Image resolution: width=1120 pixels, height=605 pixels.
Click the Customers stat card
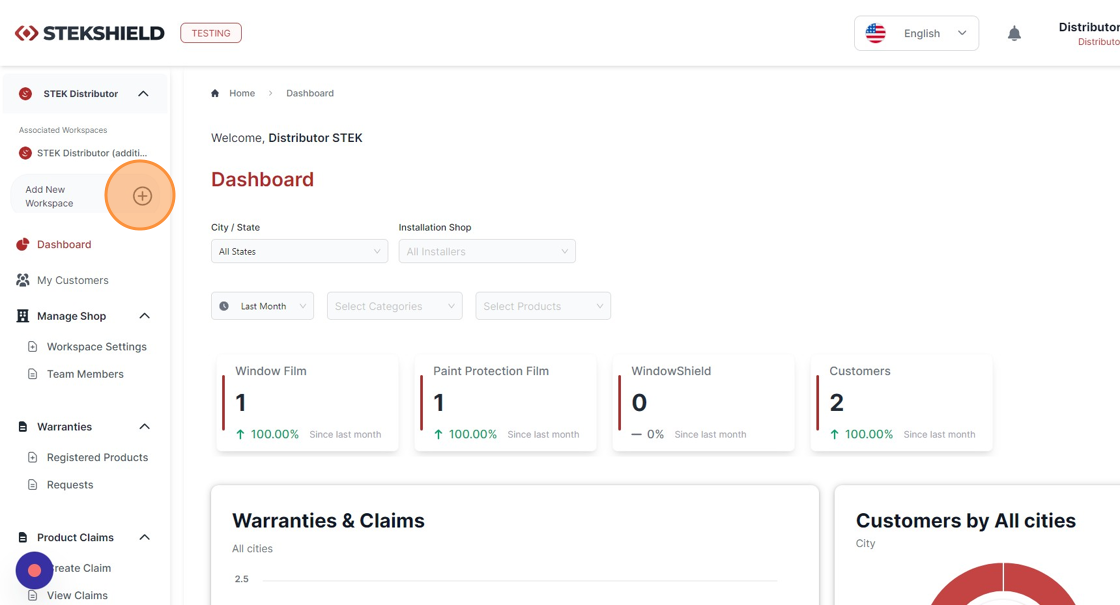901,403
